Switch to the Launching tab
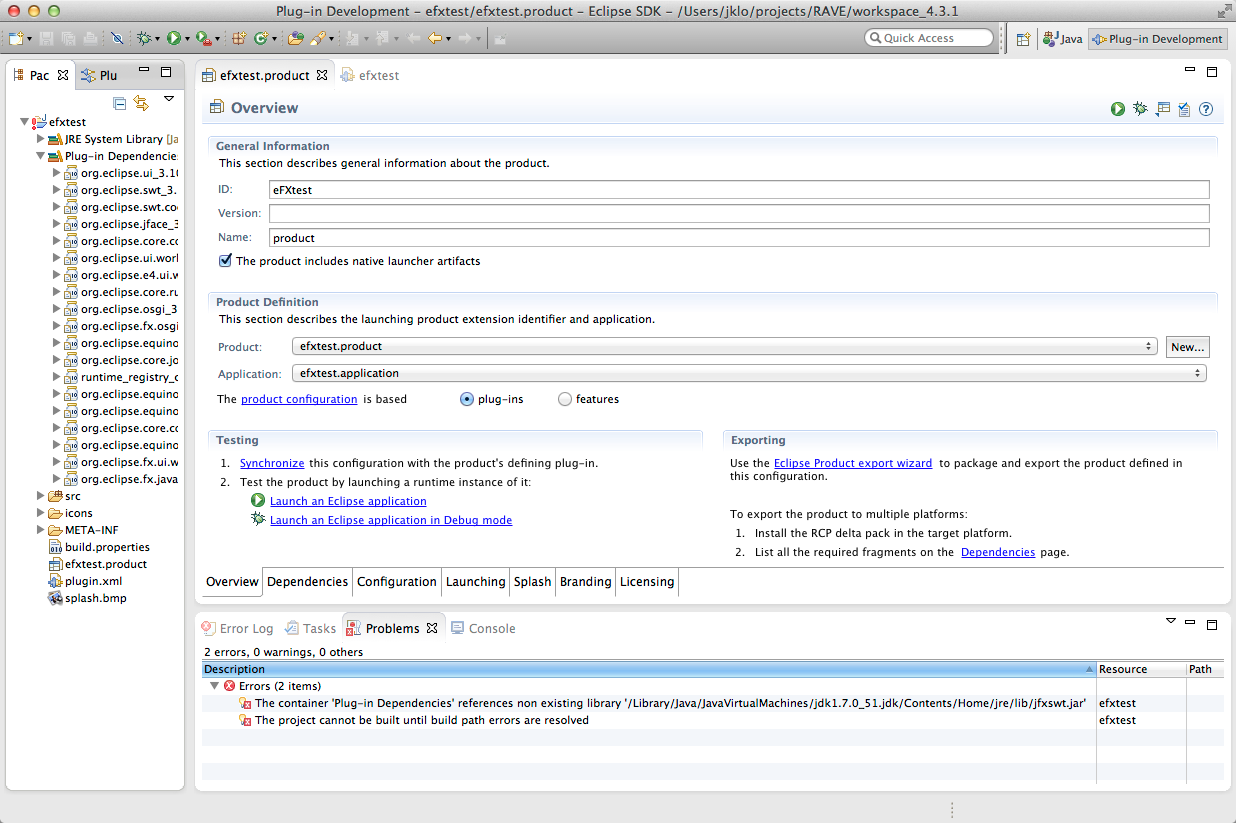This screenshot has width=1236, height=823. [x=475, y=582]
